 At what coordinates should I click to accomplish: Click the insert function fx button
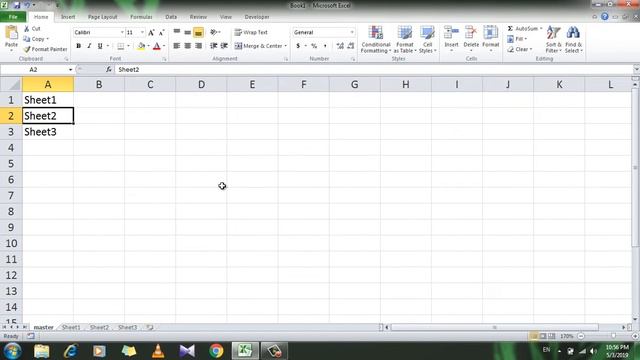(109, 69)
